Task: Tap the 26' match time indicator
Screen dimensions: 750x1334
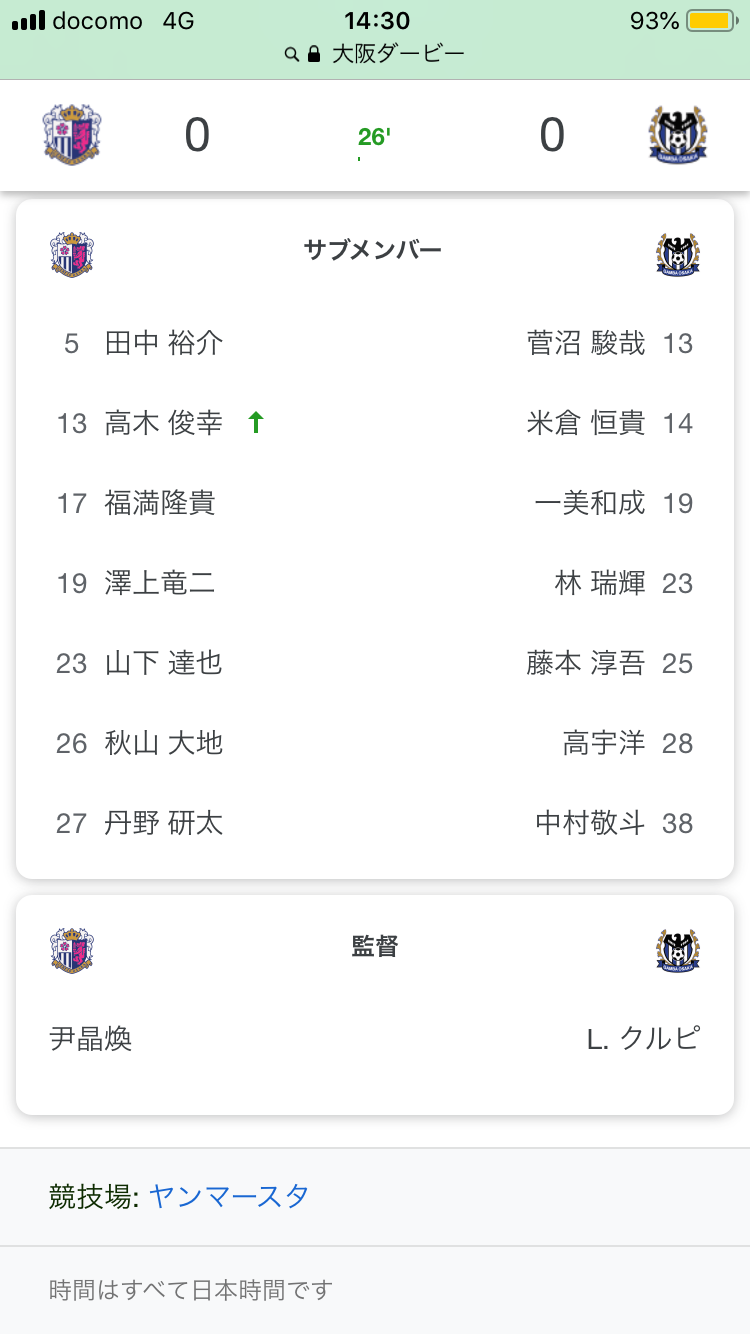Action: click(x=374, y=137)
